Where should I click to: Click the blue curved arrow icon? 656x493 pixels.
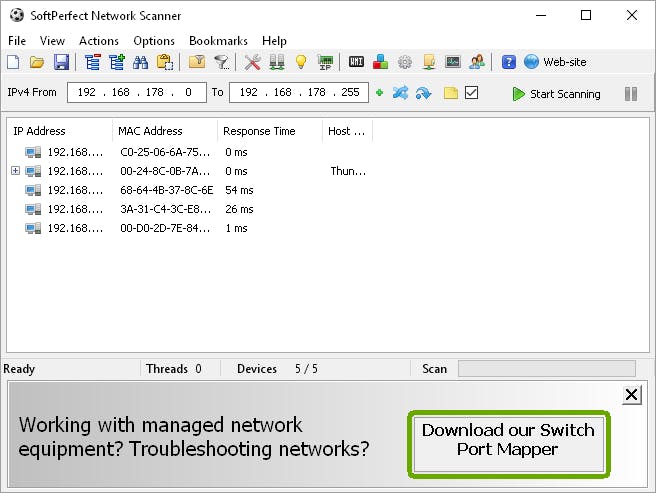point(423,93)
